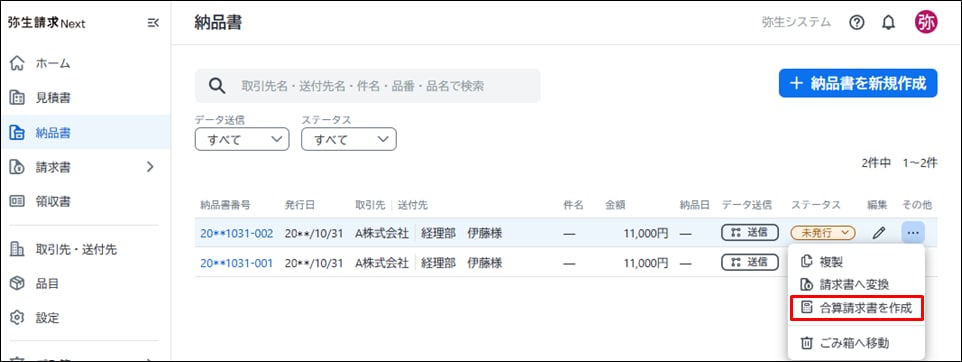Open the 弥 user avatar menu
The image size is (962, 362).
(926, 22)
